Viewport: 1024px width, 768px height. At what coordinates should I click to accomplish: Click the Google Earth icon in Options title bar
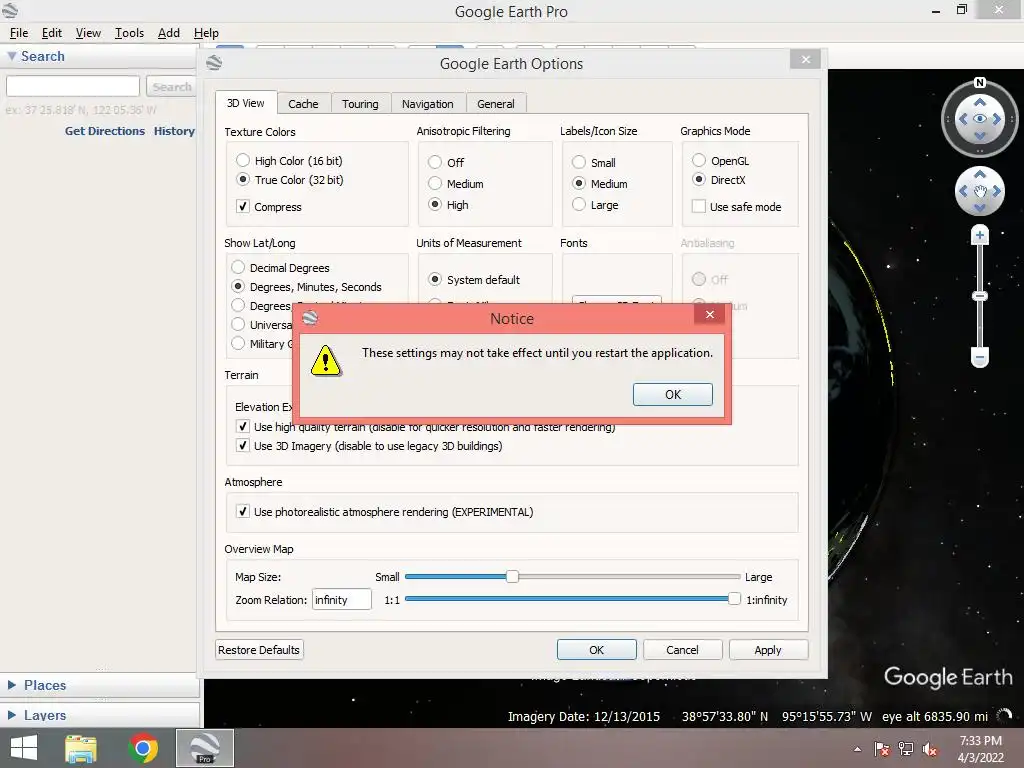pyautogui.click(x=214, y=63)
